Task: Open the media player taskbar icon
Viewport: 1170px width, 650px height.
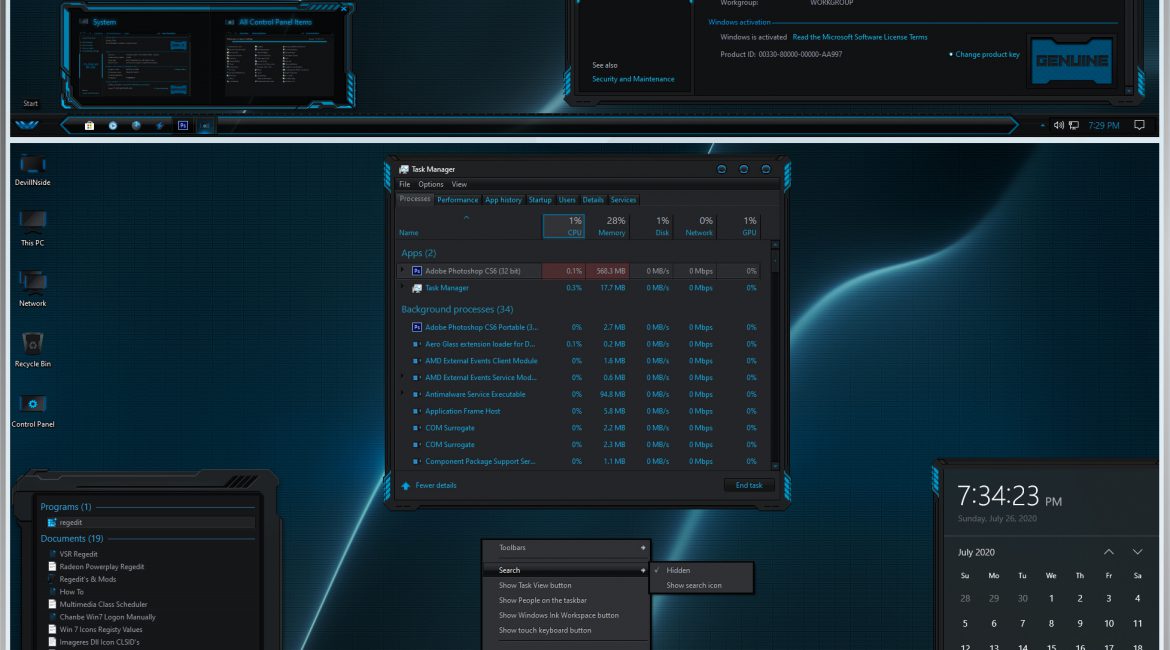Action: pos(113,125)
